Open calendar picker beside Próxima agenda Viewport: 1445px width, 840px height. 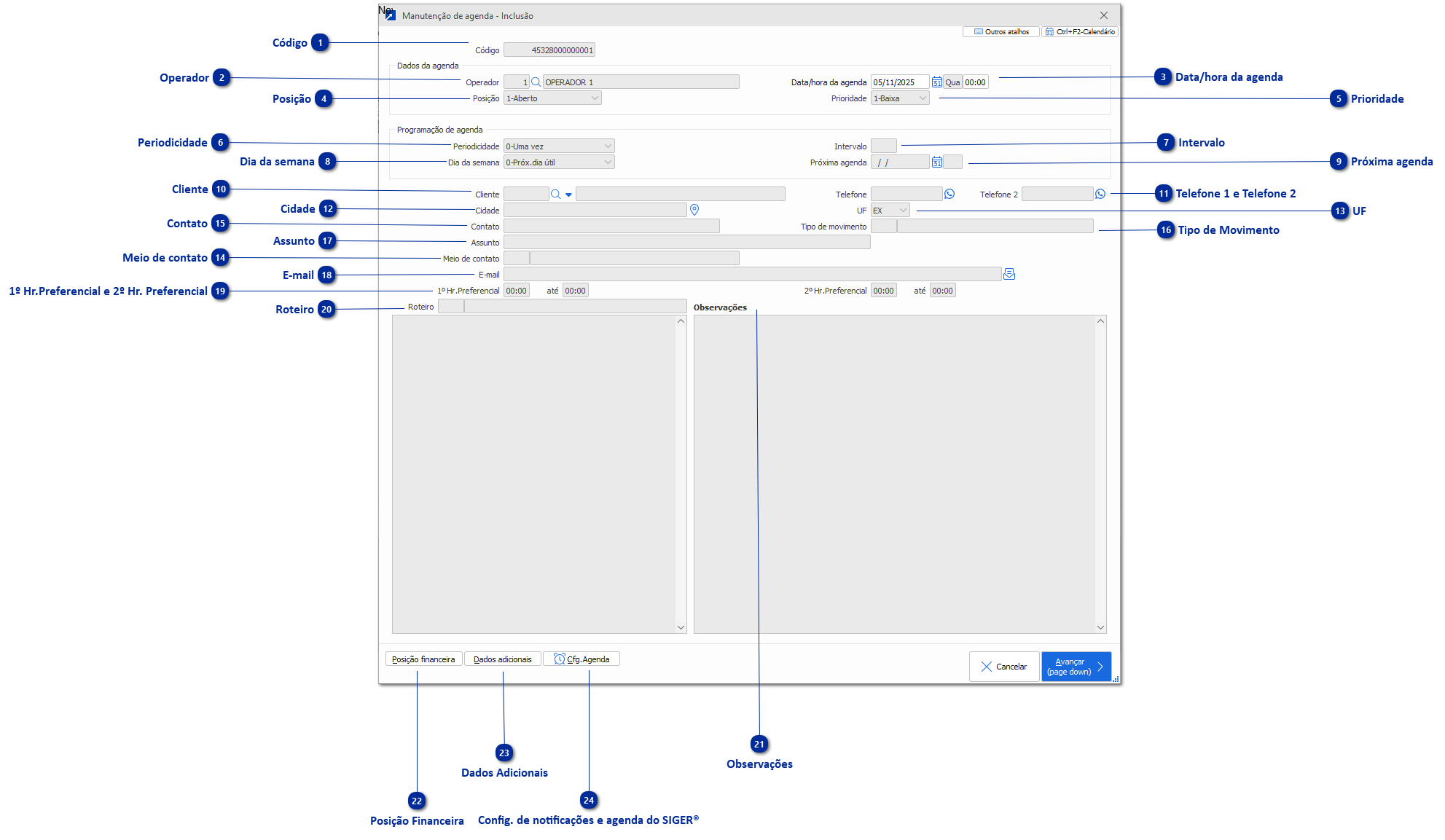pyautogui.click(x=936, y=162)
